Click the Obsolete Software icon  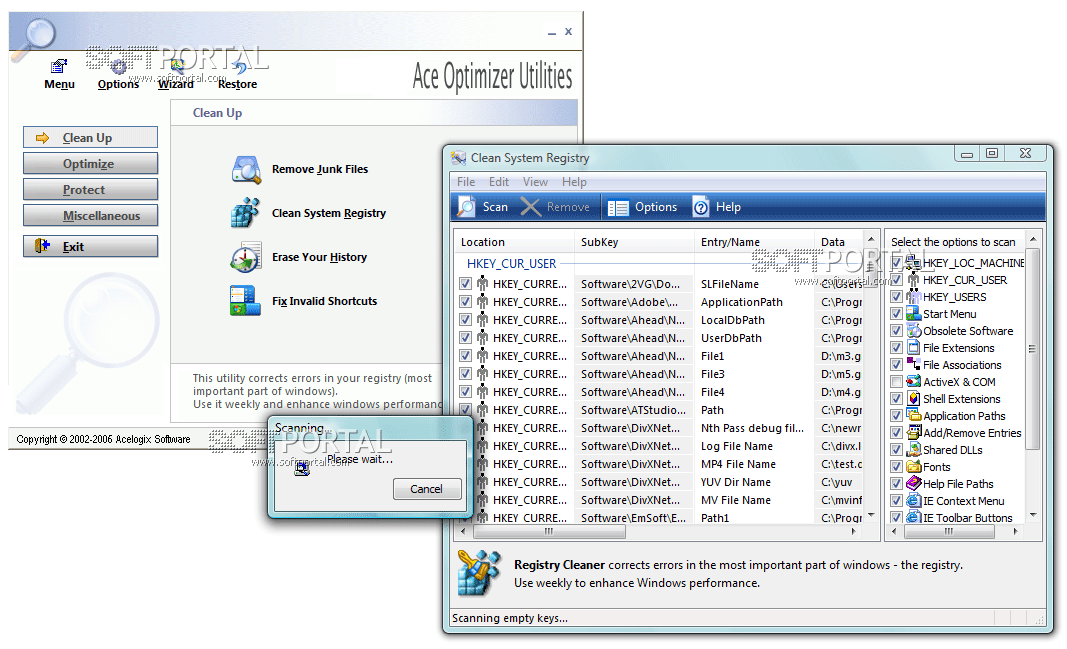click(913, 331)
